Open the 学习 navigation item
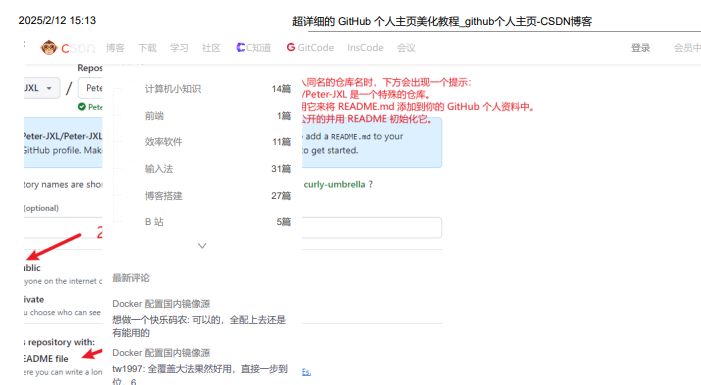This screenshot has width=701, height=385. (179, 48)
